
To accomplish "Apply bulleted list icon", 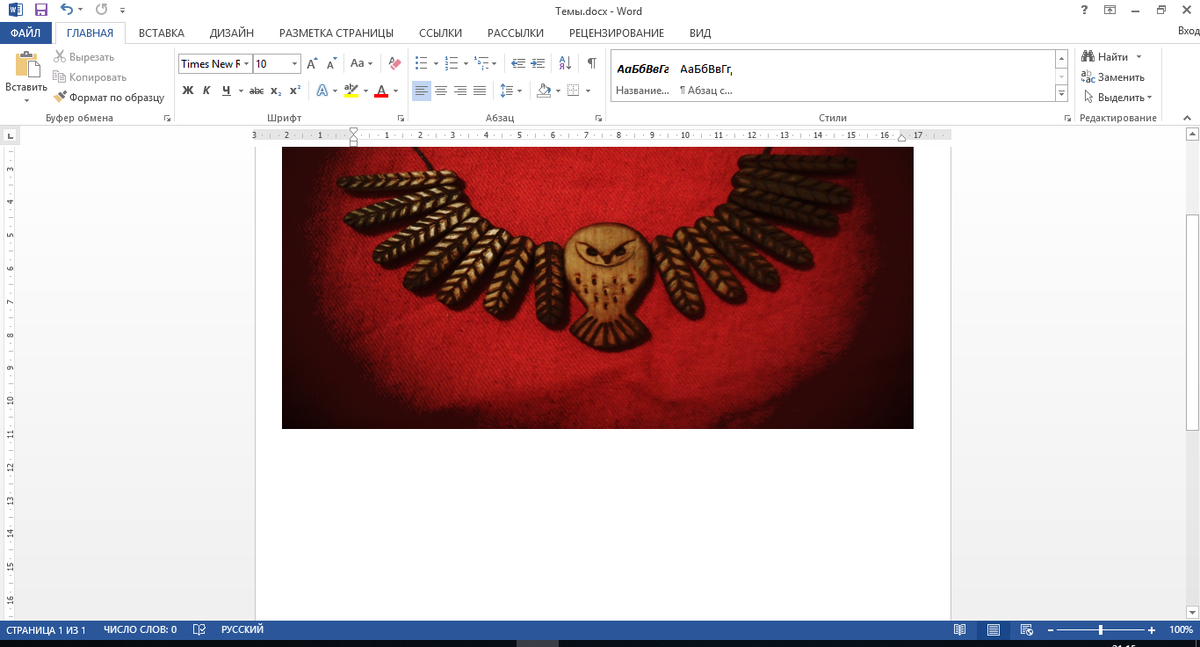I will click(421, 63).
